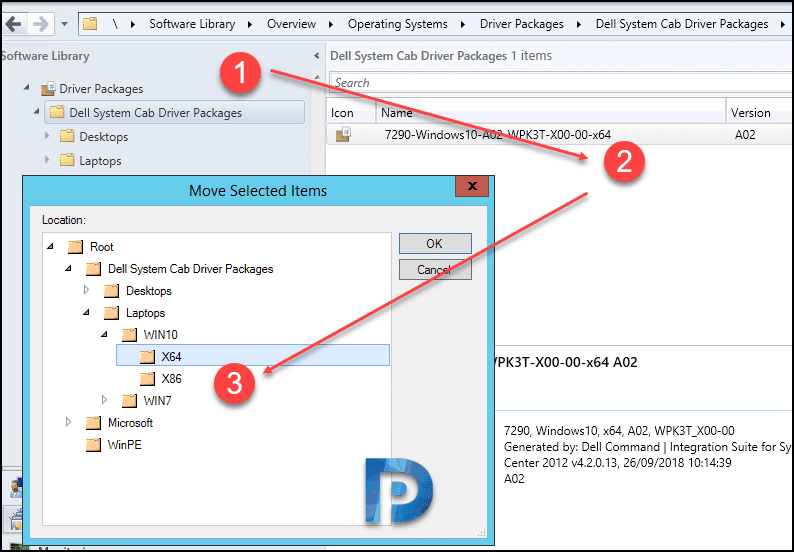Collapse the Software Library navigation pane
The height and width of the screenshot is (552, 794).
coord(316,56)
